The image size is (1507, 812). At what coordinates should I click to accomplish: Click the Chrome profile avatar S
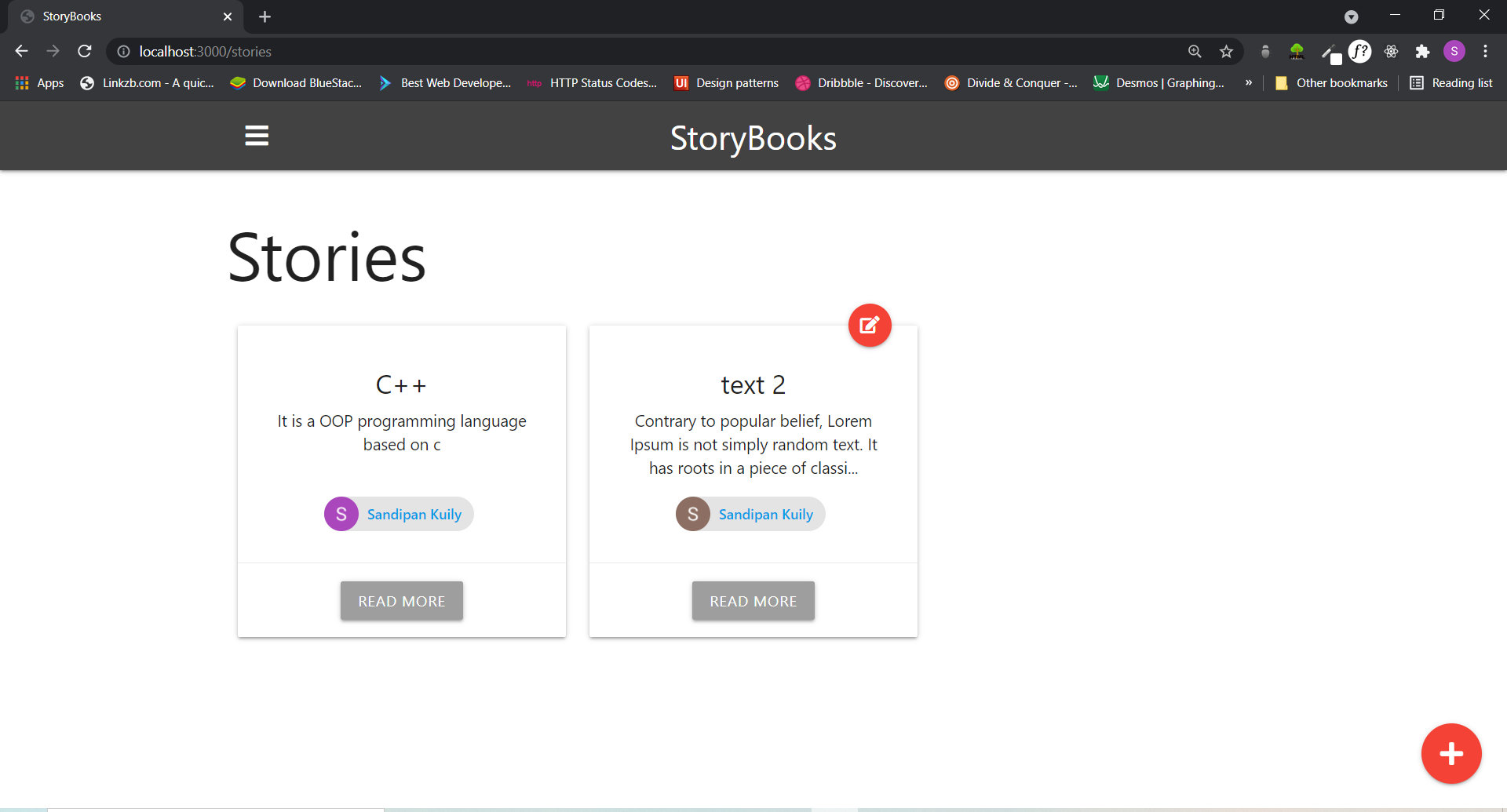coord(1454,51)
